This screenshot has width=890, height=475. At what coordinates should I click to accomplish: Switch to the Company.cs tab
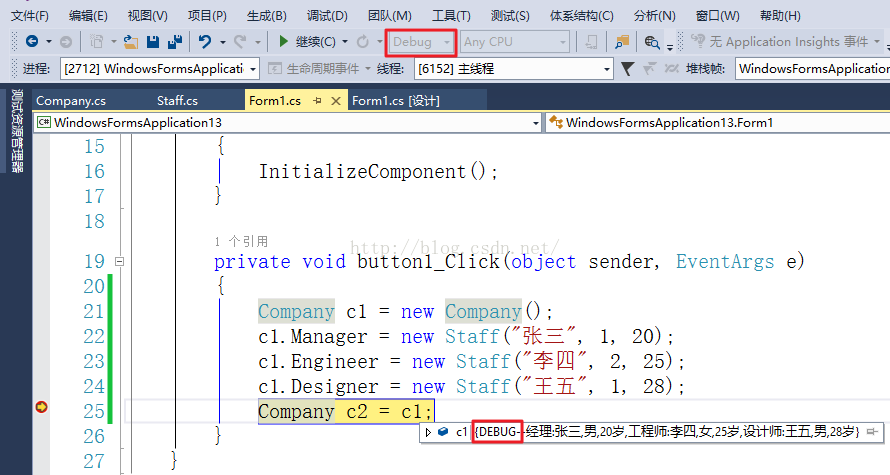click(x=71, y=100)
